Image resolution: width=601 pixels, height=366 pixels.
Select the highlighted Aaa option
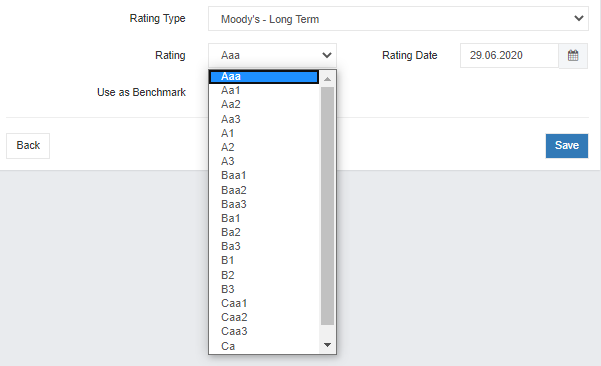pyautogui.click(x=264, y=77)
